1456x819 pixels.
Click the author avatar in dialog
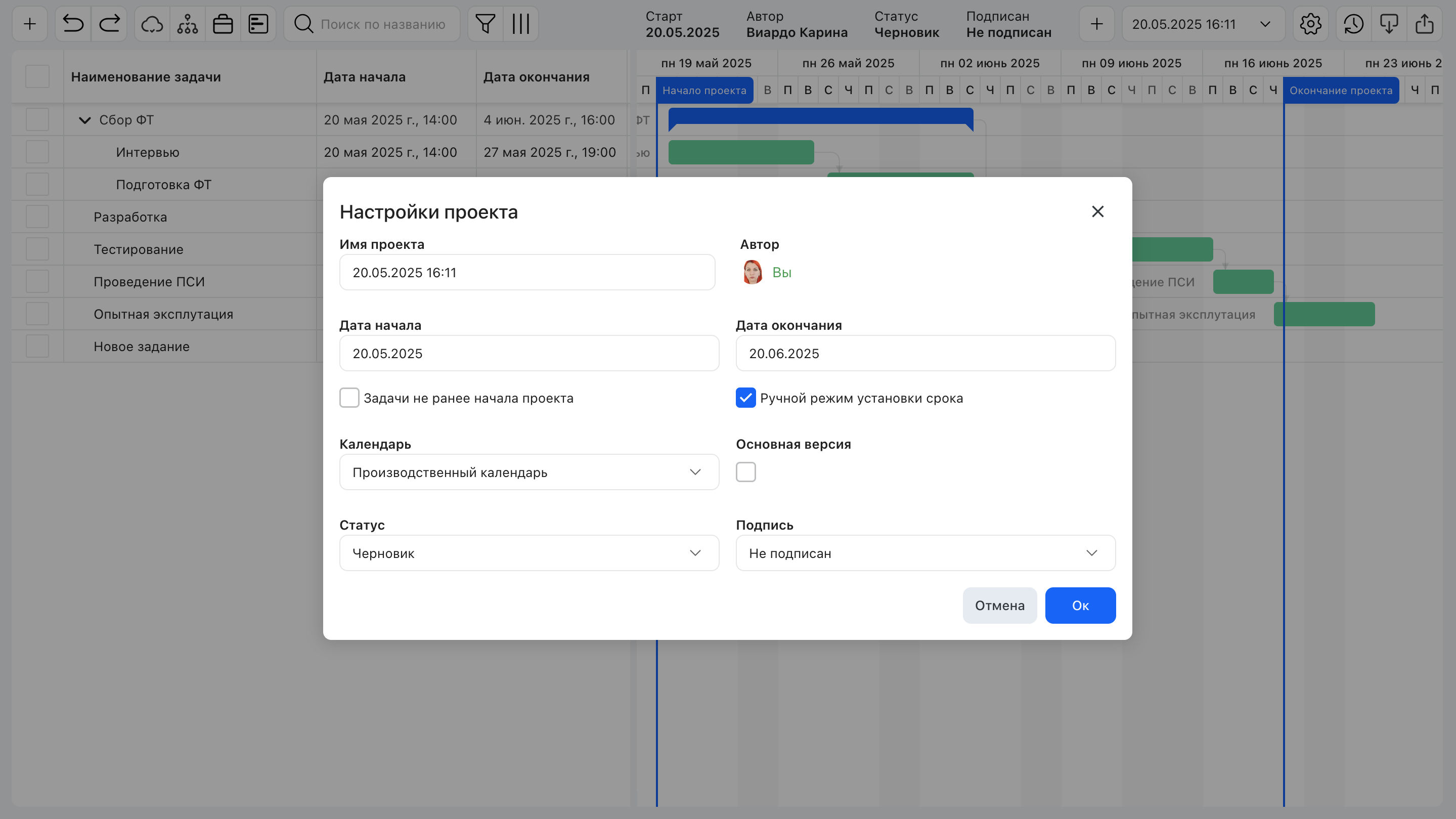coord(753,273)
